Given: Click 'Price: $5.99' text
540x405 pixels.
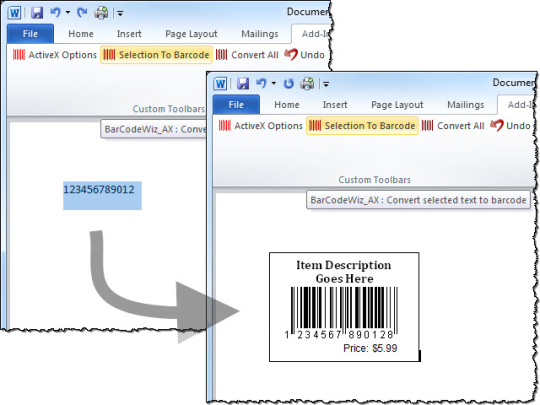Looking at the screenshot, I should [370, 348].
